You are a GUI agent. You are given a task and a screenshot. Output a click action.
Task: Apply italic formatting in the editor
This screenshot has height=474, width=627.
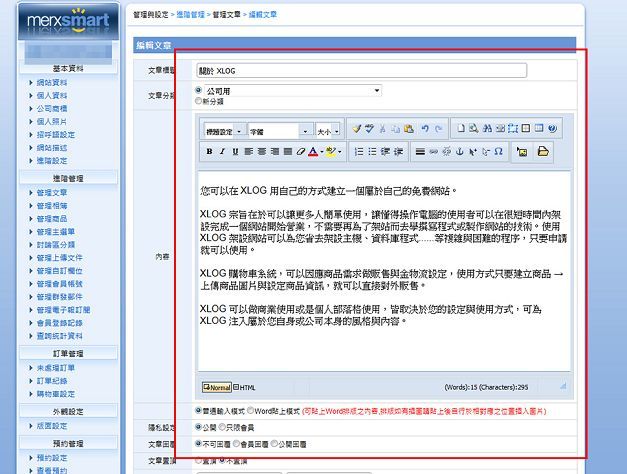tap(222, 152)
